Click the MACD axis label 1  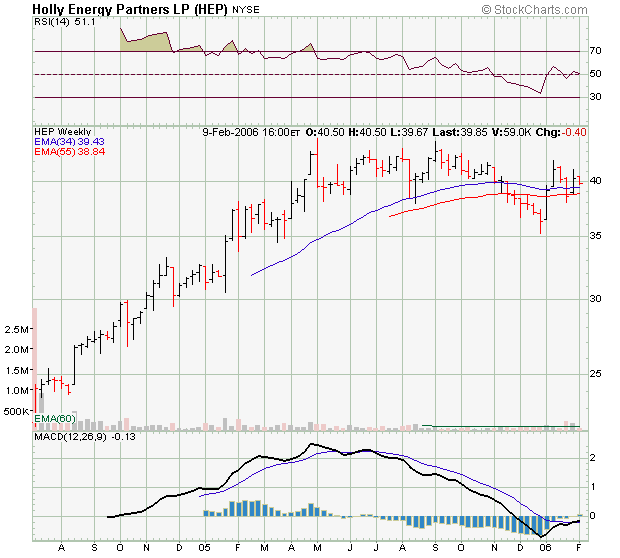pyautogui.click(x=592, y=487)
